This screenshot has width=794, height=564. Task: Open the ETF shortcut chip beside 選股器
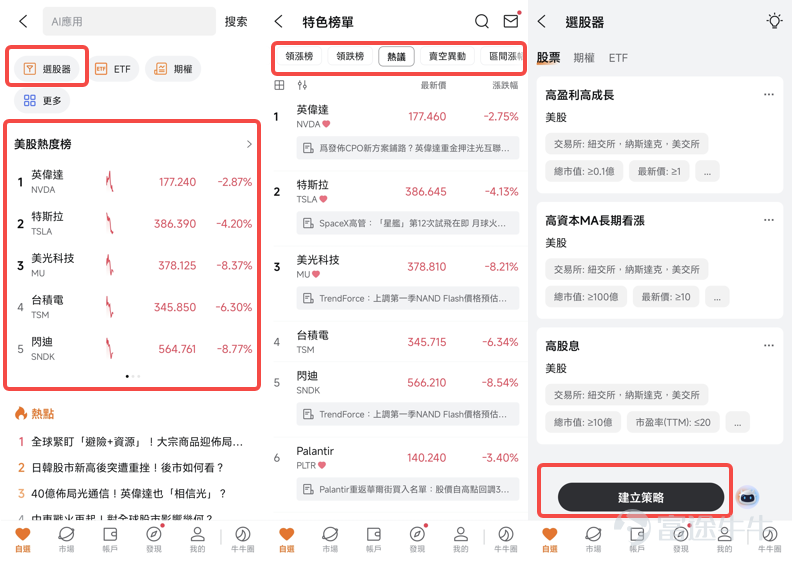point(113,69)
